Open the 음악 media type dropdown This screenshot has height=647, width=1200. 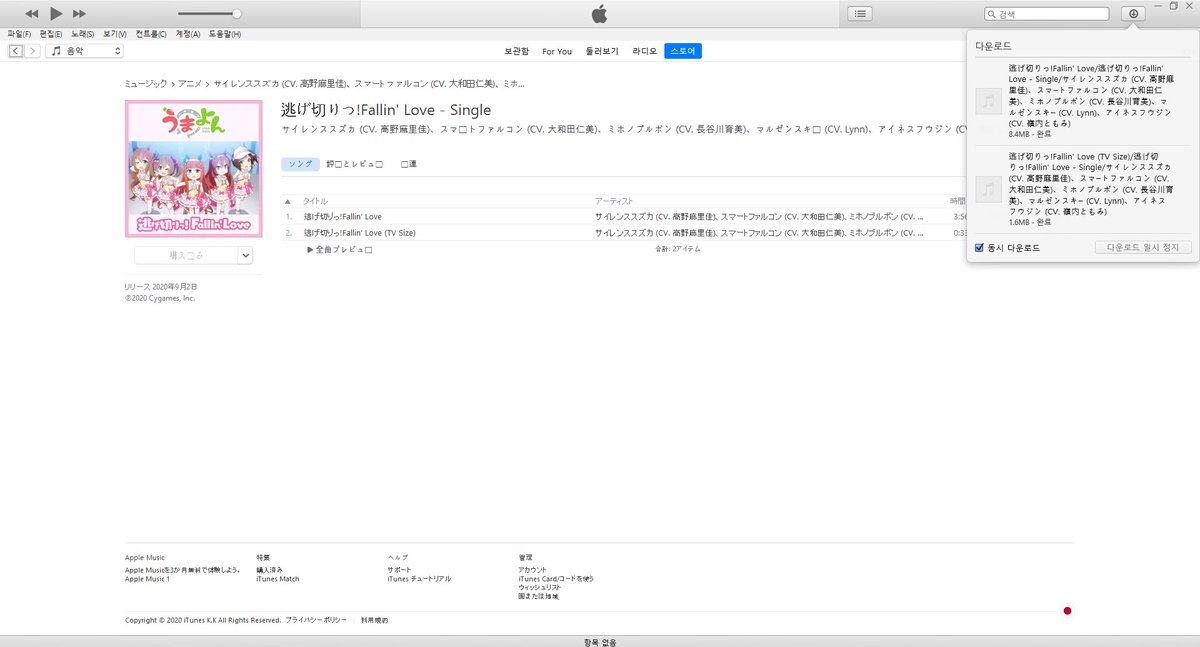point(84,50)
